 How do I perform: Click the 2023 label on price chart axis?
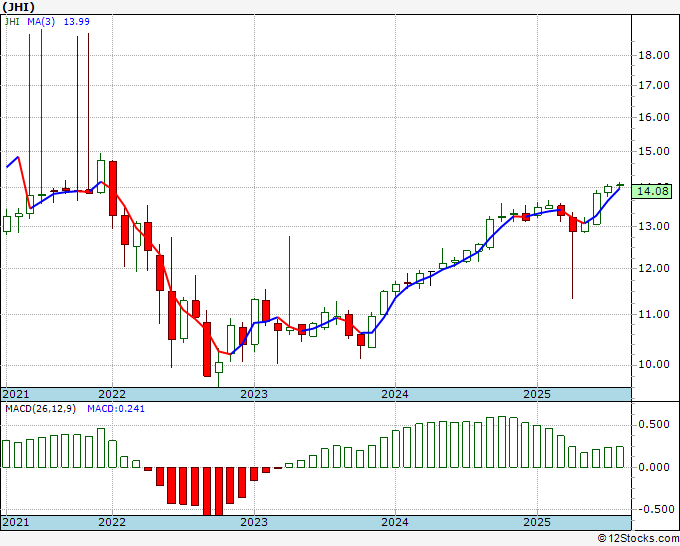tap(254, 394)
